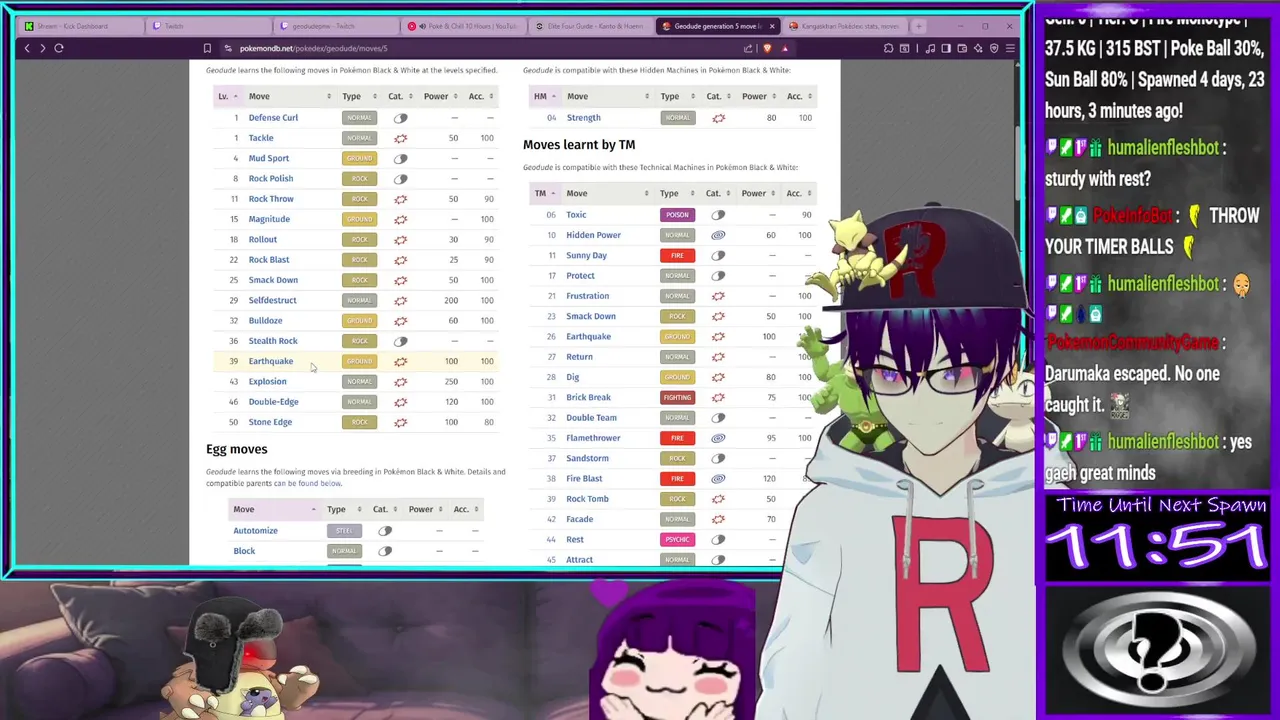Click the status category icon for Toxic

coord(718,215)
